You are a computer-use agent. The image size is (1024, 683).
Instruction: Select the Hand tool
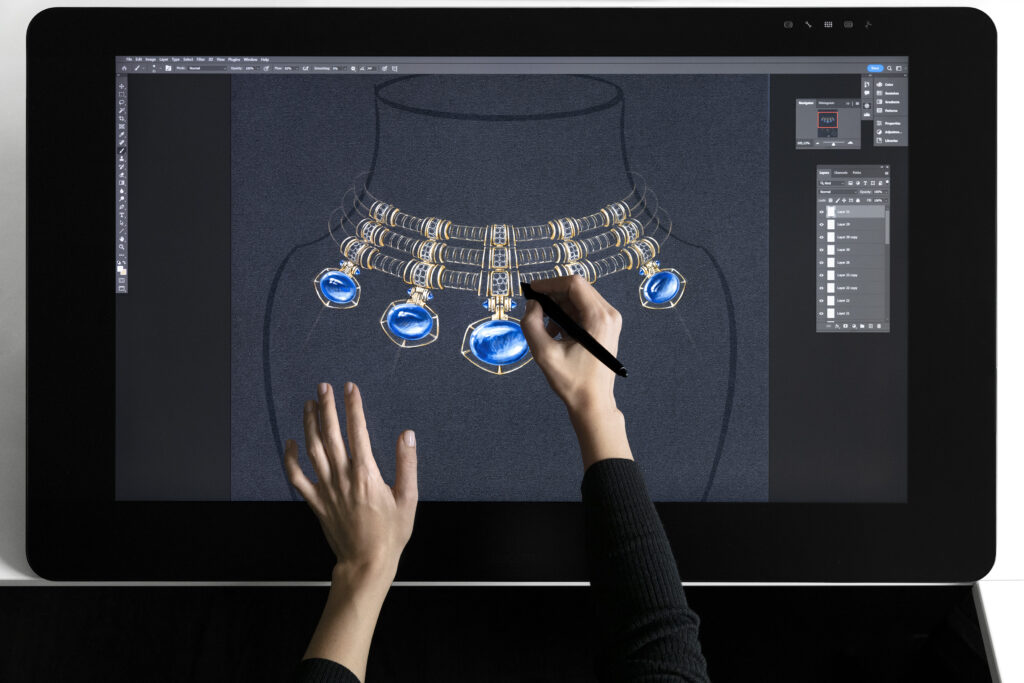pyautogui.click(x=122, y=238)
